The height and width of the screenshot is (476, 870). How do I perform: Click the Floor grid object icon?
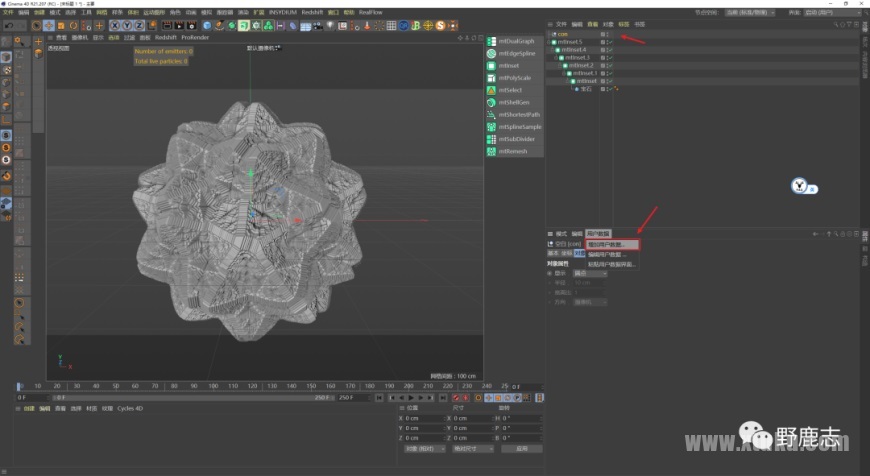(306, 26)
